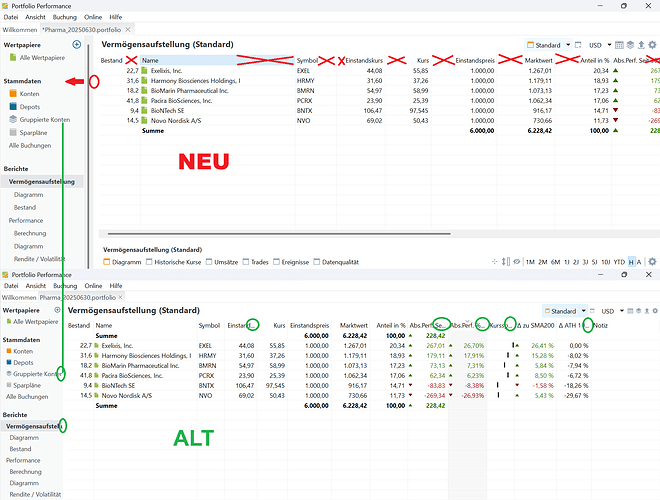Click Depots blue icon in lower window sidebar
660x500 pixels.
(x=9, y=362)
